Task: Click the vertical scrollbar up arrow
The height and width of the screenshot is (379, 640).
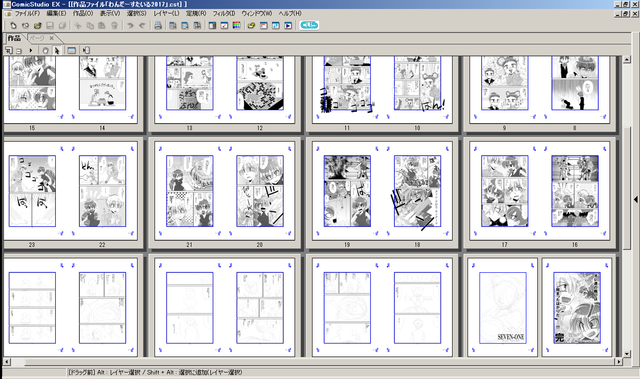Action: click(x=627, y=60)
